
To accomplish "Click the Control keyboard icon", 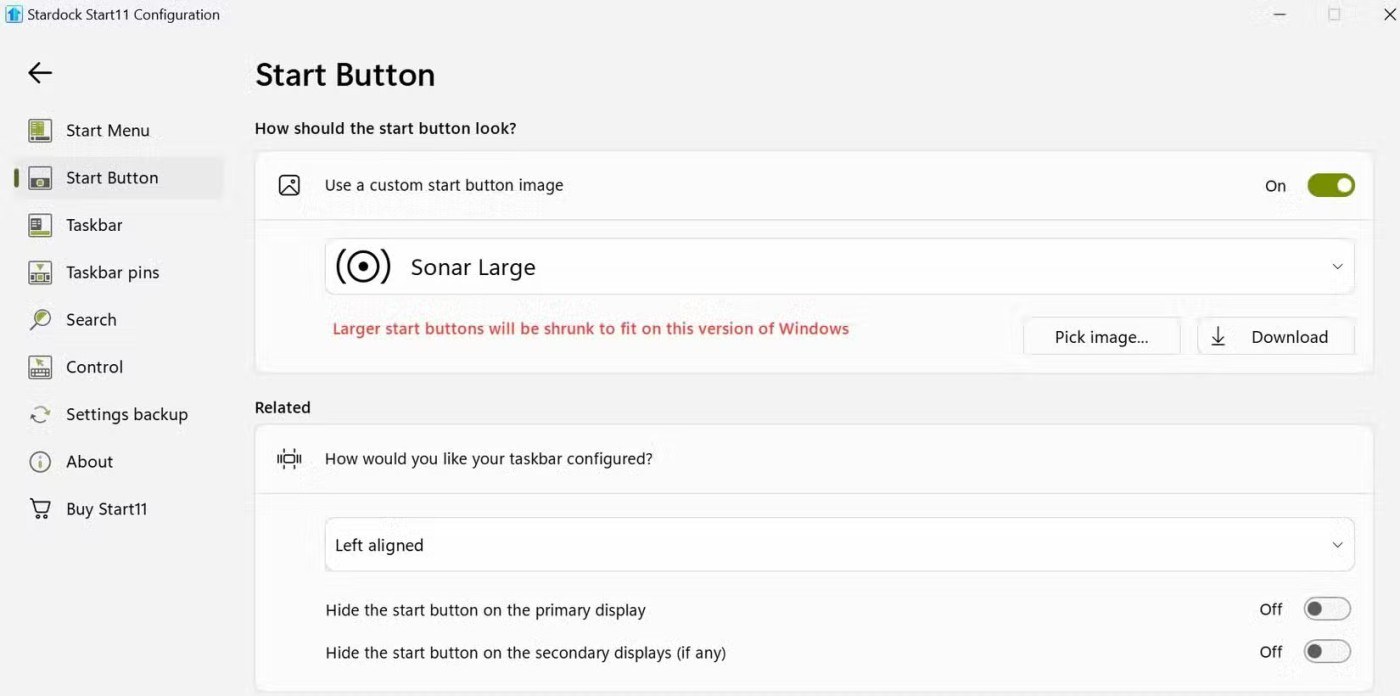I will (40, 367).
